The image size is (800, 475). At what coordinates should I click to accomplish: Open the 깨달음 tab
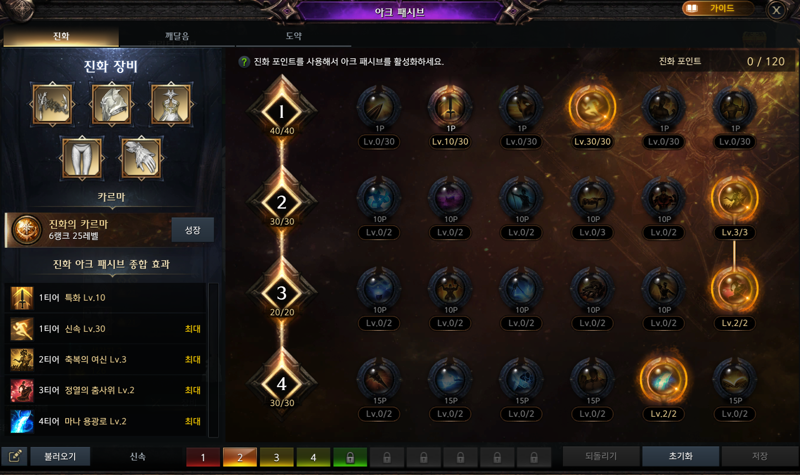tap(177, 36)
